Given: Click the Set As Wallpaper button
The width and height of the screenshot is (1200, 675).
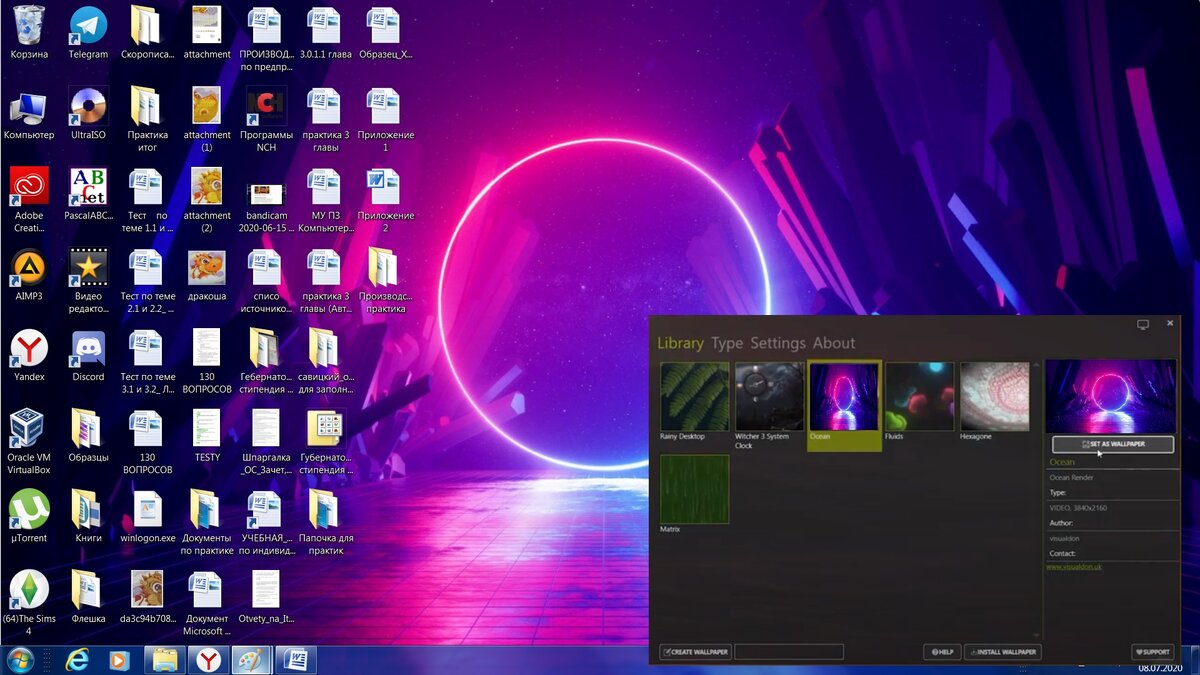Looking at the screenshot, I should pyautogui.click(x=1113, y=444).
